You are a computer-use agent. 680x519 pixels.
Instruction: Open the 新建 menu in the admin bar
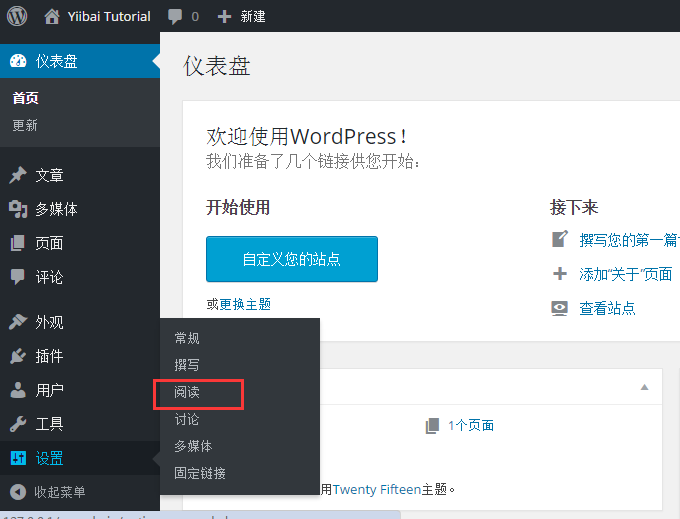[253, 16]
